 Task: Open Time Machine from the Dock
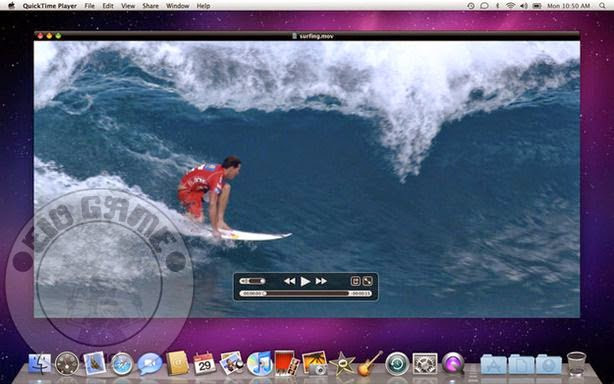click(397, 364)
